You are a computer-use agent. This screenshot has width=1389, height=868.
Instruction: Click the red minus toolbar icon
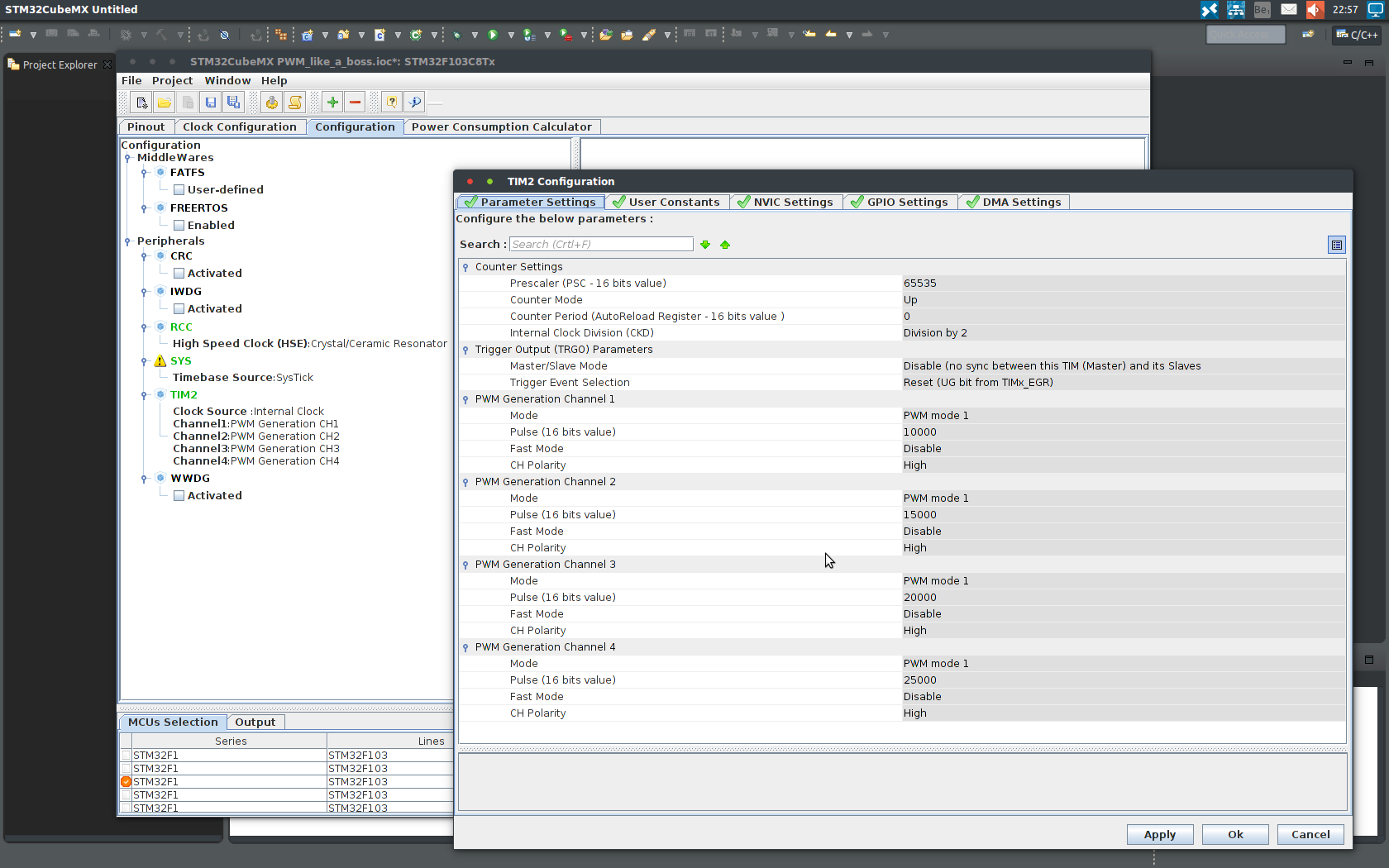click(356, 103)
